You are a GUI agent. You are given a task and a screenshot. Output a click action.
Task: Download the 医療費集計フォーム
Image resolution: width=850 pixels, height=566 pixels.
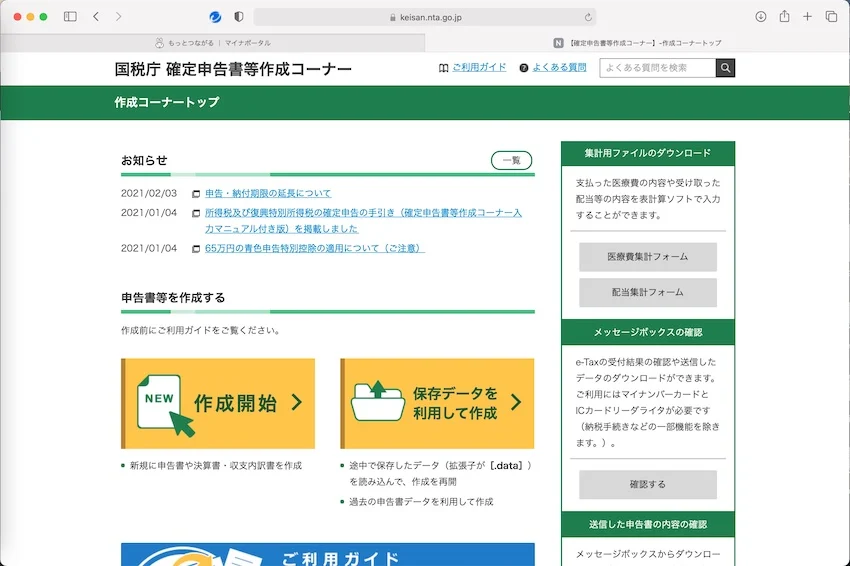pyautogui.click(x=648, y=257)
